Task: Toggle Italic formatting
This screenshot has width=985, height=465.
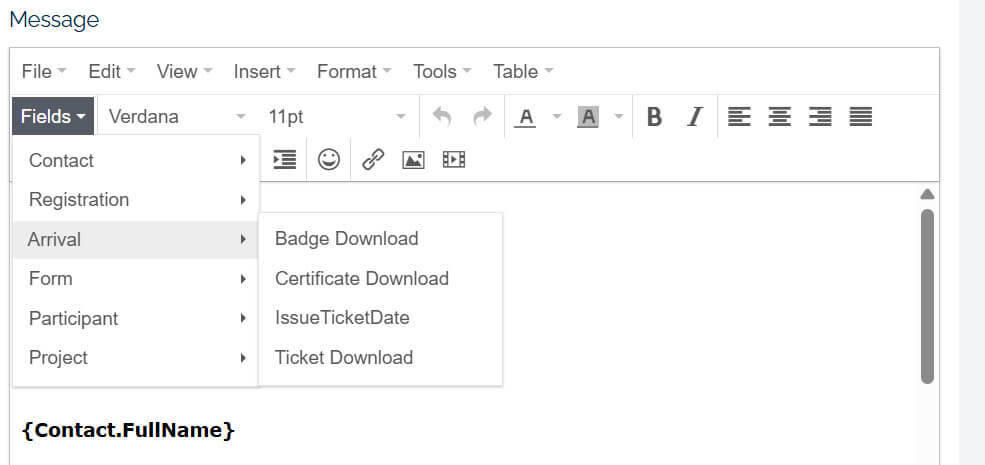Action: pyautogui.click(x=694, y=117)
